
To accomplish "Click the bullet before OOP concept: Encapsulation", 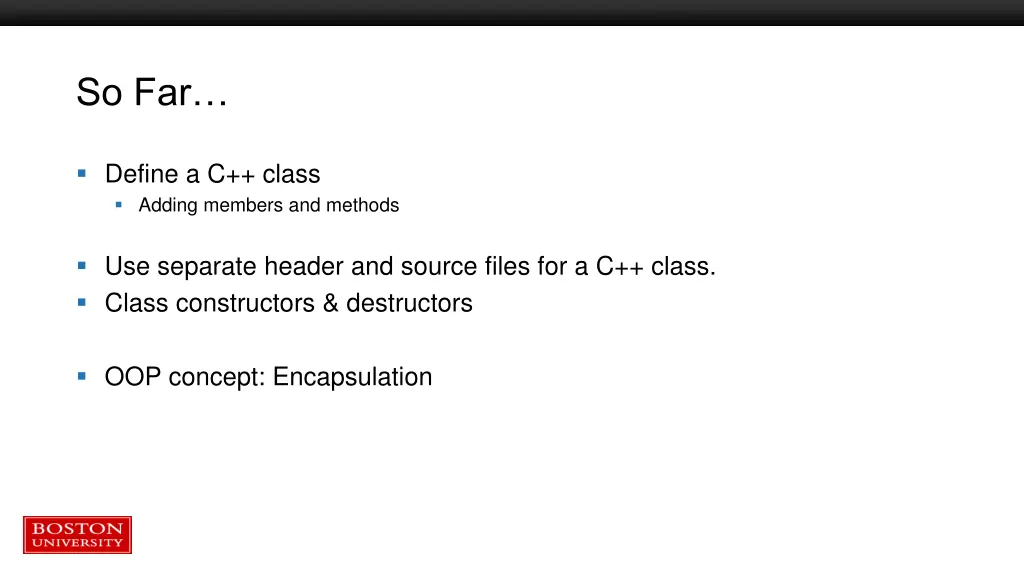I will [x=82, y=376].
